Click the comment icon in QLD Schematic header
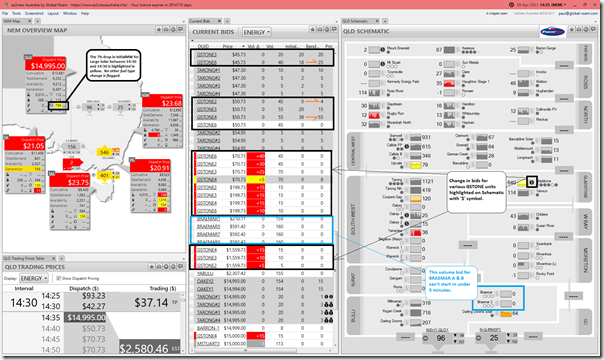The height and width of the screenshot is (360, 604). tap(594, 30)
